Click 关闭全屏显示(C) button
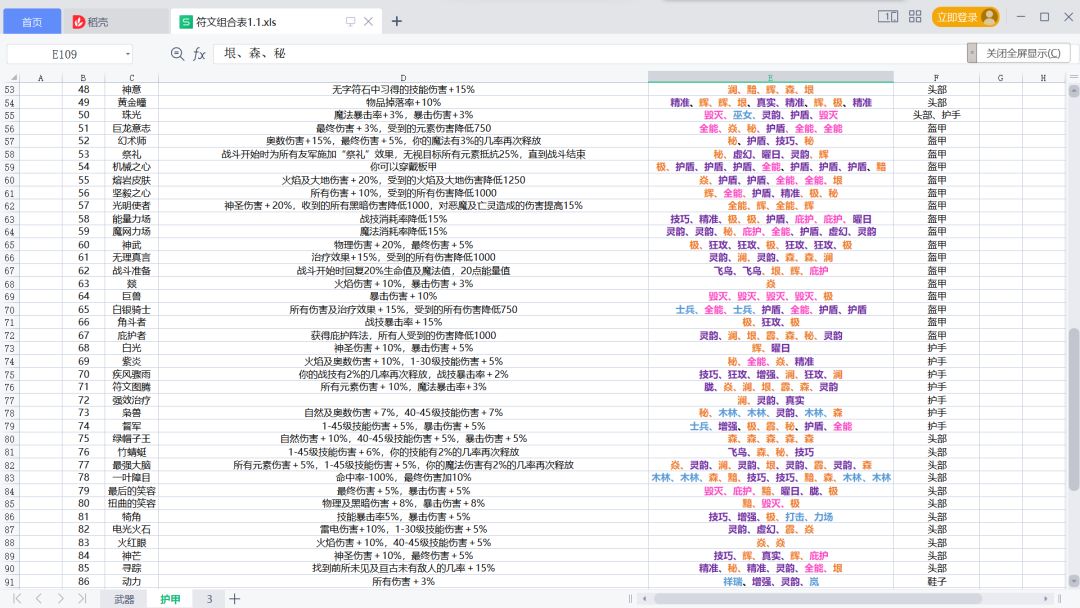1080x608 pixels. click(1023, 54)
